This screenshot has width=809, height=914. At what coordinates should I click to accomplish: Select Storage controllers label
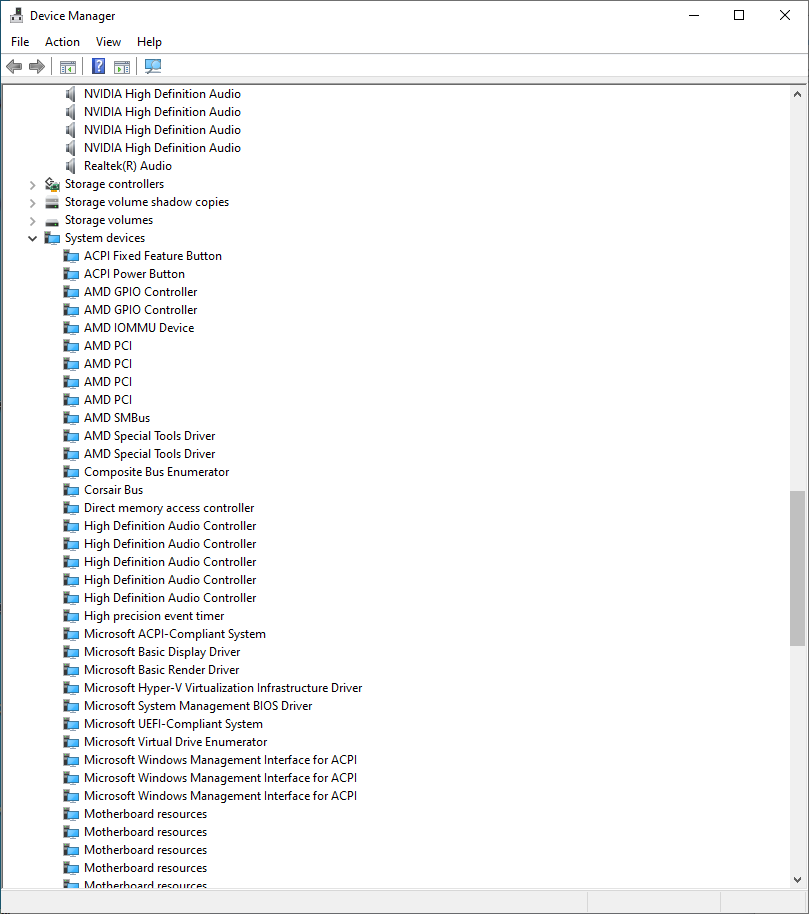114,184
